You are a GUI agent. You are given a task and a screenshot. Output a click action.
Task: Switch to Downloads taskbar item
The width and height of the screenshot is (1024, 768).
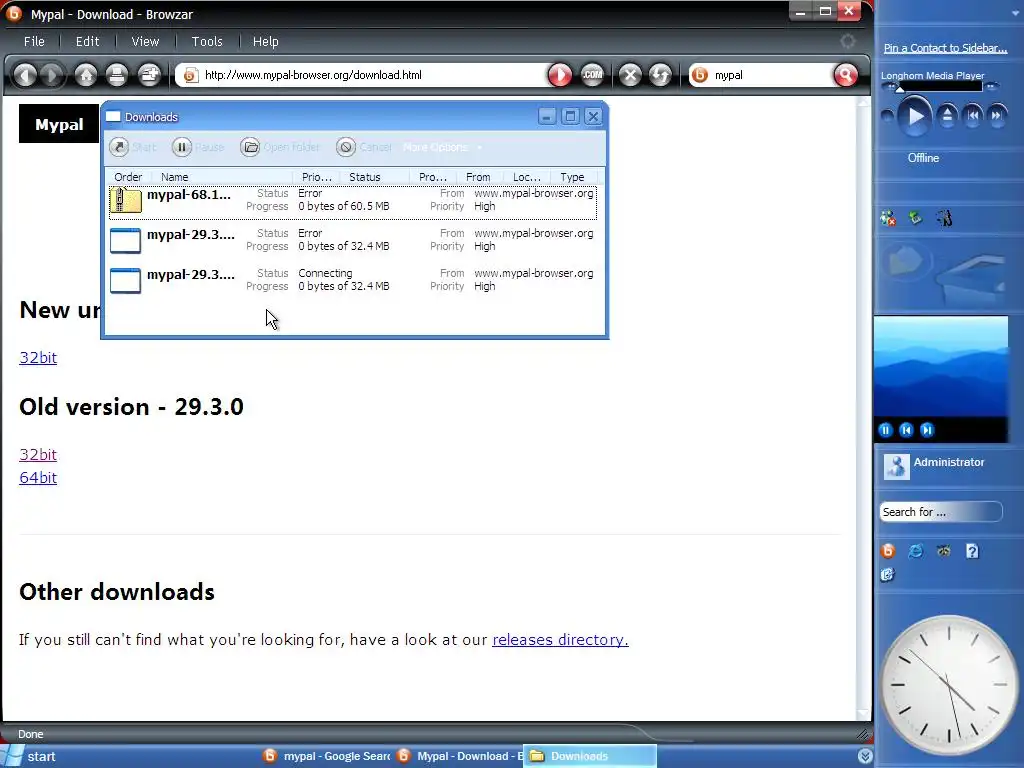[x=590, y=756]
